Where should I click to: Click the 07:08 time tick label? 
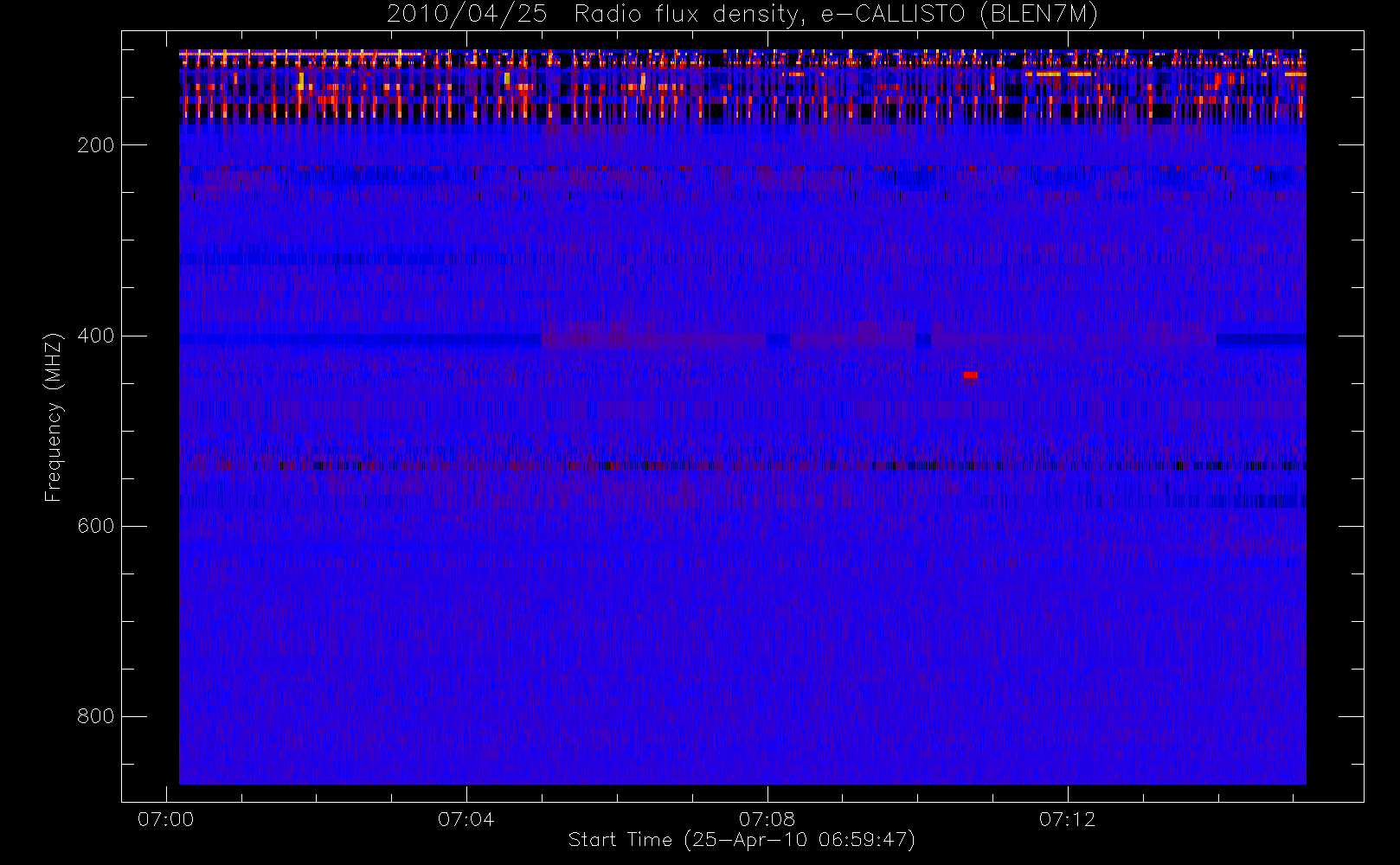point(767,819)
